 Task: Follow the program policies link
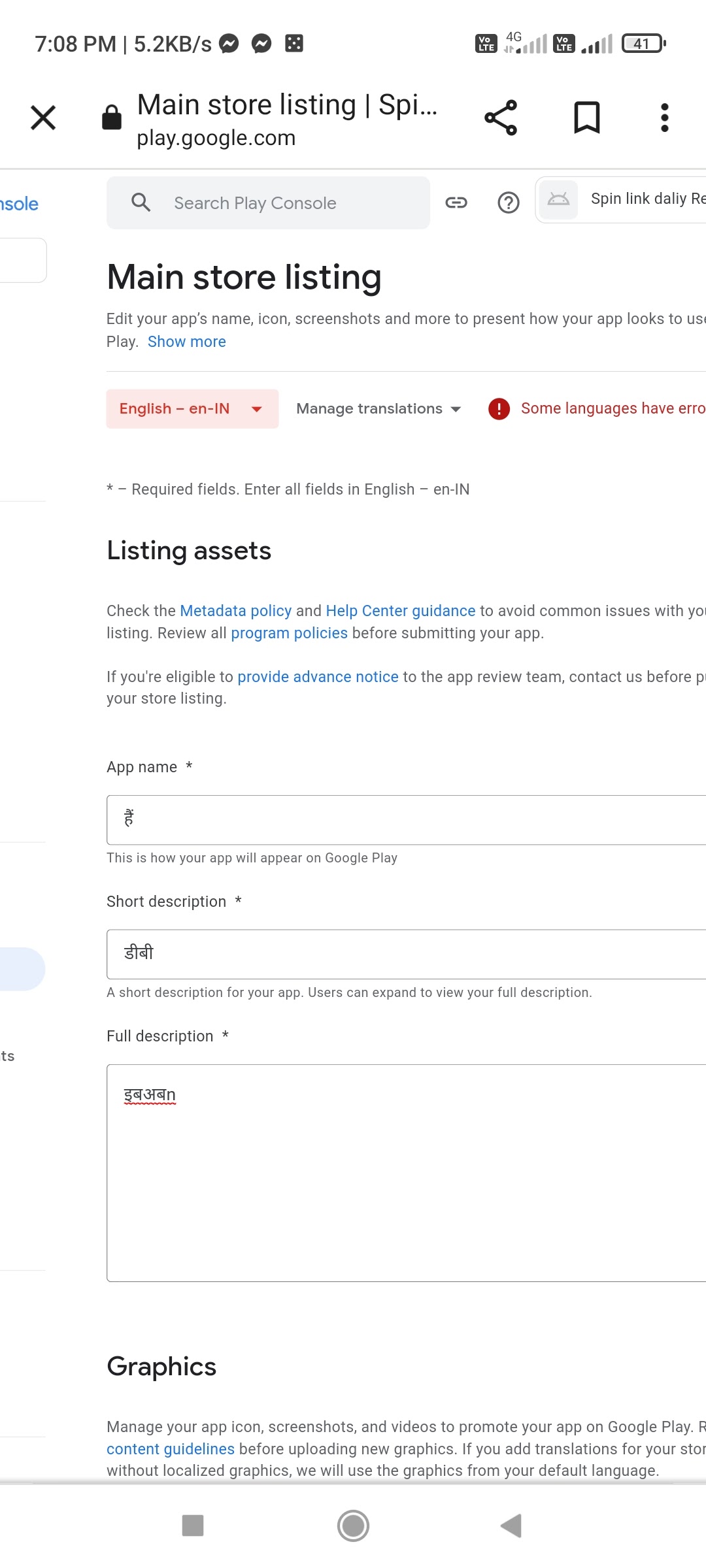pyautogui.click(x=289, y=633)
